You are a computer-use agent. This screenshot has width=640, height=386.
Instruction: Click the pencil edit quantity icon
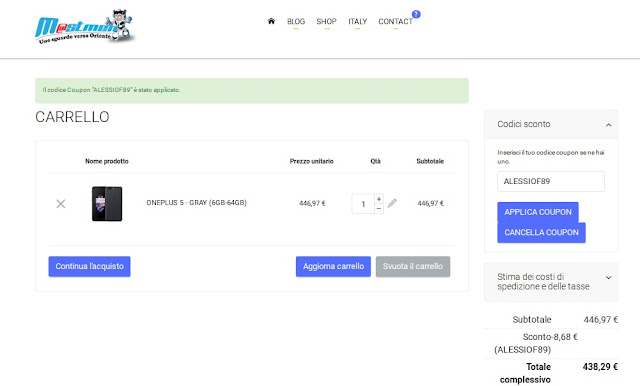pos(392,203)
